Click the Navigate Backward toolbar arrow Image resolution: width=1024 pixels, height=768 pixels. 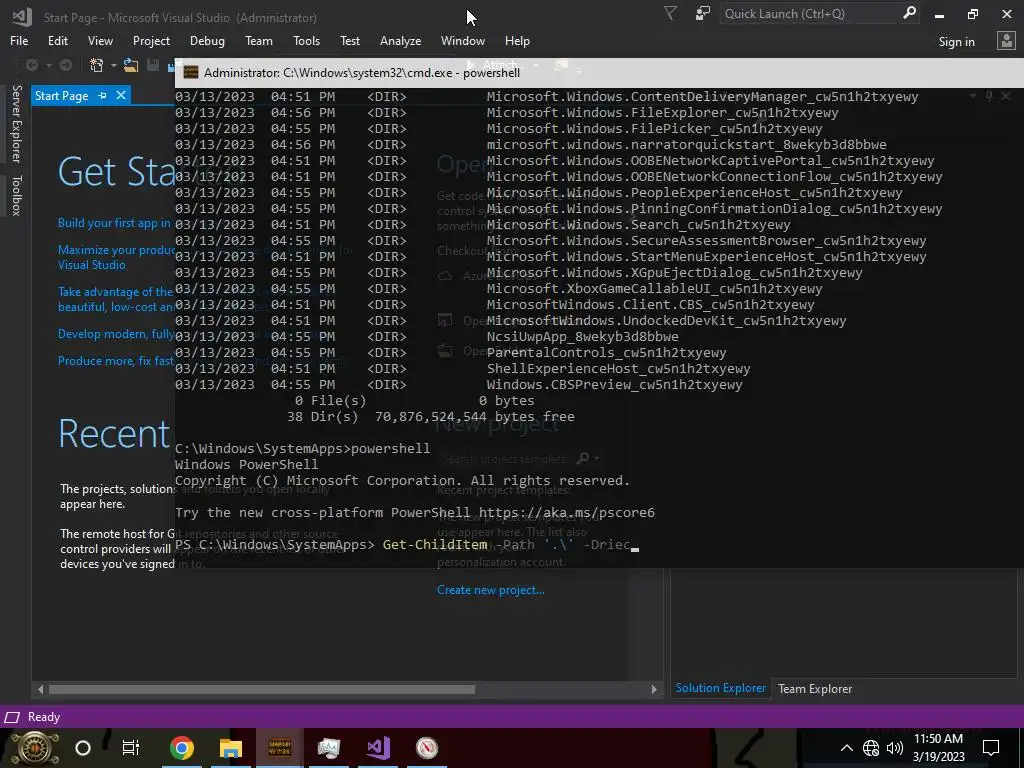(31, 65)
